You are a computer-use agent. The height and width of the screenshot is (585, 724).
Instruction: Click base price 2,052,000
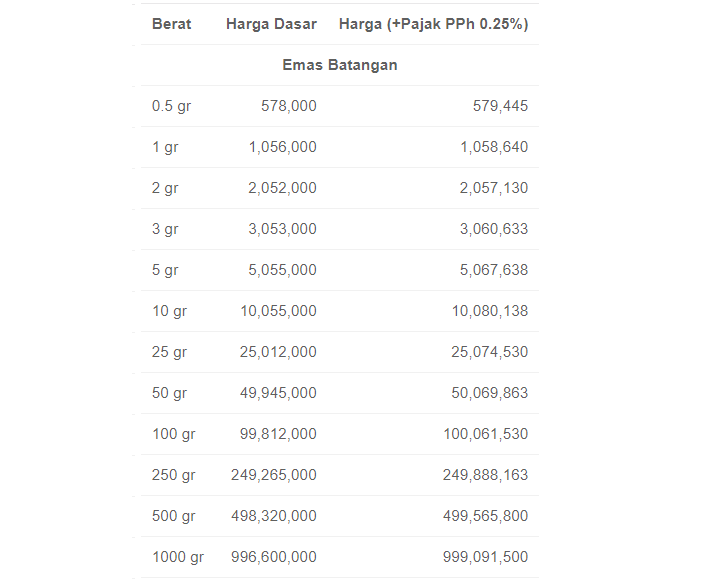point(282,188)
